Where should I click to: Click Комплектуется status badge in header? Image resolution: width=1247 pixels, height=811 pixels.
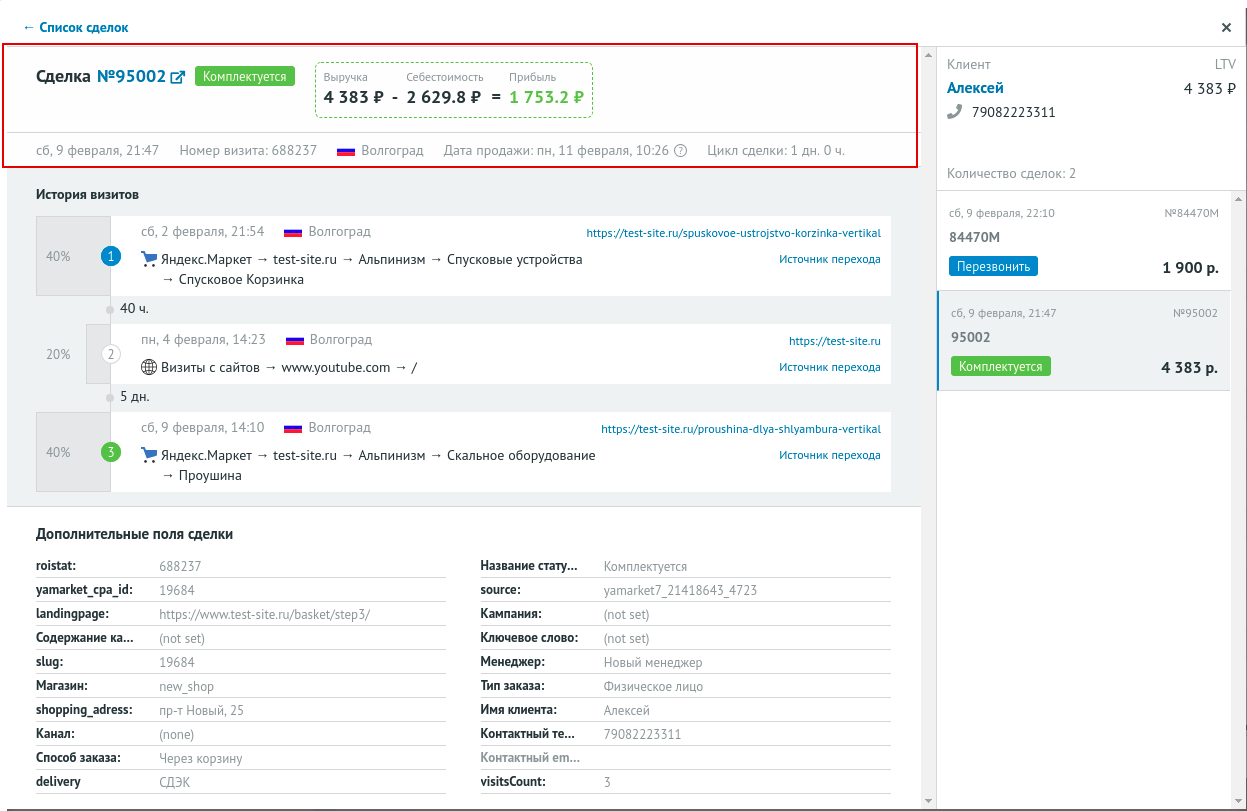tap(245, 76)
